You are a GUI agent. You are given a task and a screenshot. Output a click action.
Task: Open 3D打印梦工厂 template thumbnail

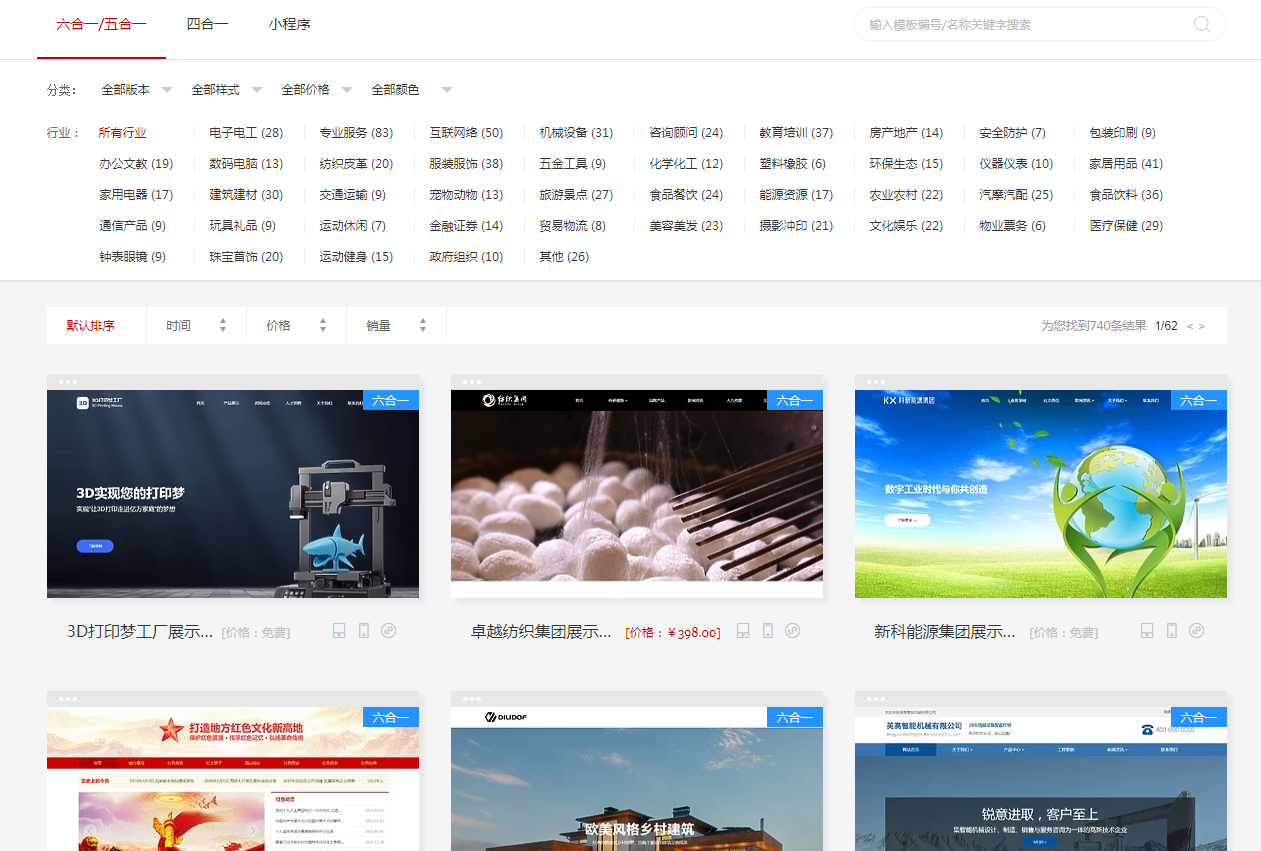[x=233, y=494]
